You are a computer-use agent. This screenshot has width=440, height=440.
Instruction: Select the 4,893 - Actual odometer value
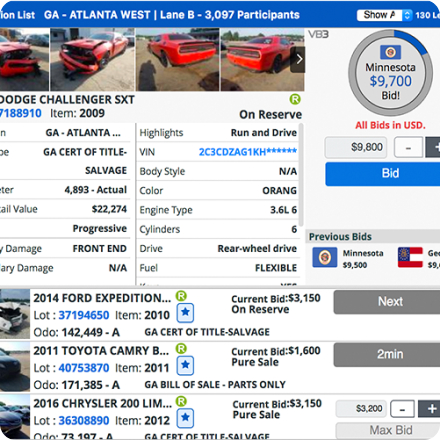tap(96, 190)
